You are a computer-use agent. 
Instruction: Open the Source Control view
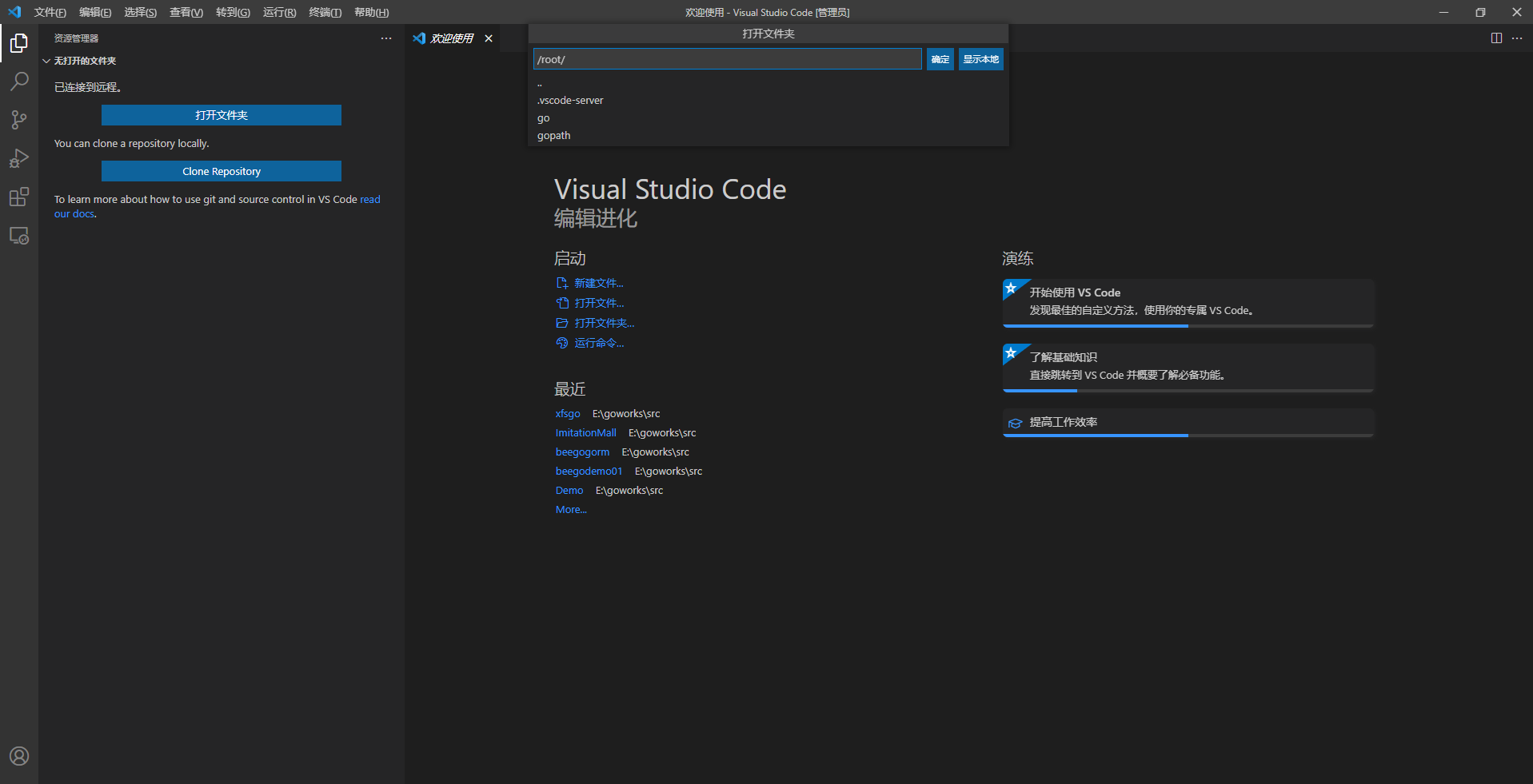pyautogui.click(x=19, y=120)
